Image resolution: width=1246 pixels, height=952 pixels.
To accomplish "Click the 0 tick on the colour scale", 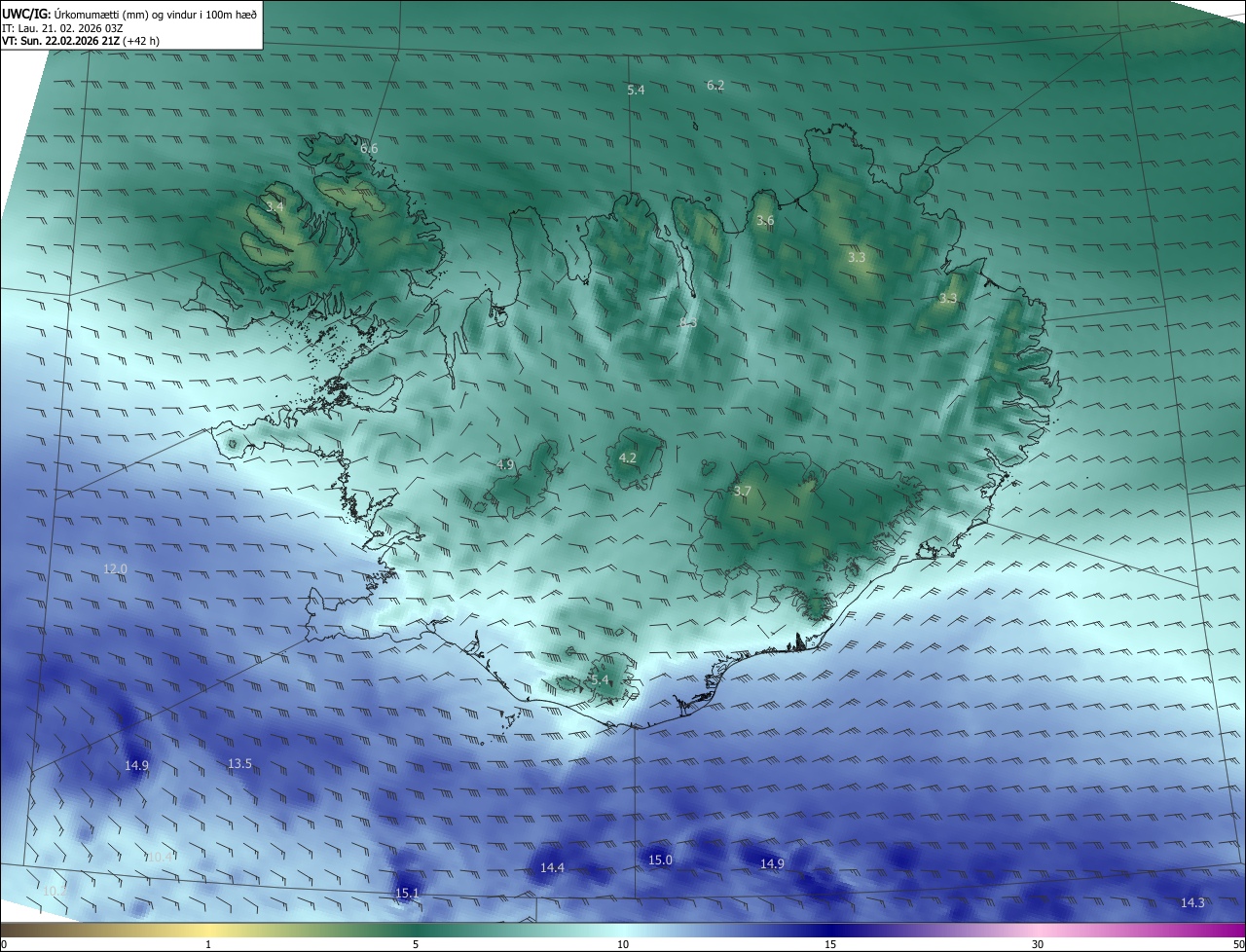I will click(x=4, y=945).
